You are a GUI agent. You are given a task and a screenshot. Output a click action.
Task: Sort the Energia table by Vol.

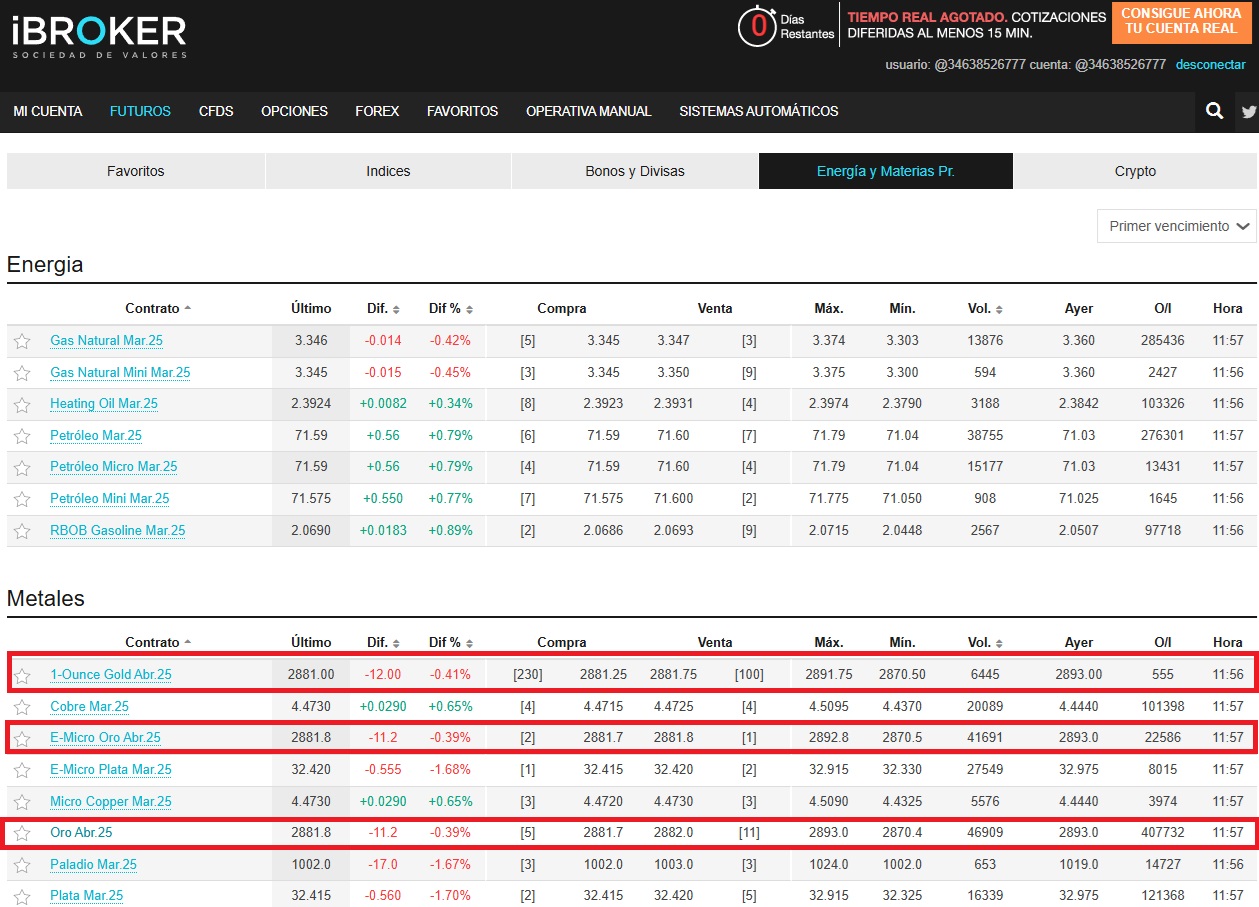pyautogui.click(x=983, y=308)
